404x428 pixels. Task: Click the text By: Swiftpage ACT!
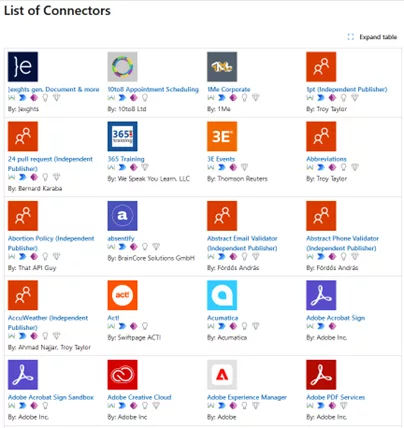pos(134,337)
